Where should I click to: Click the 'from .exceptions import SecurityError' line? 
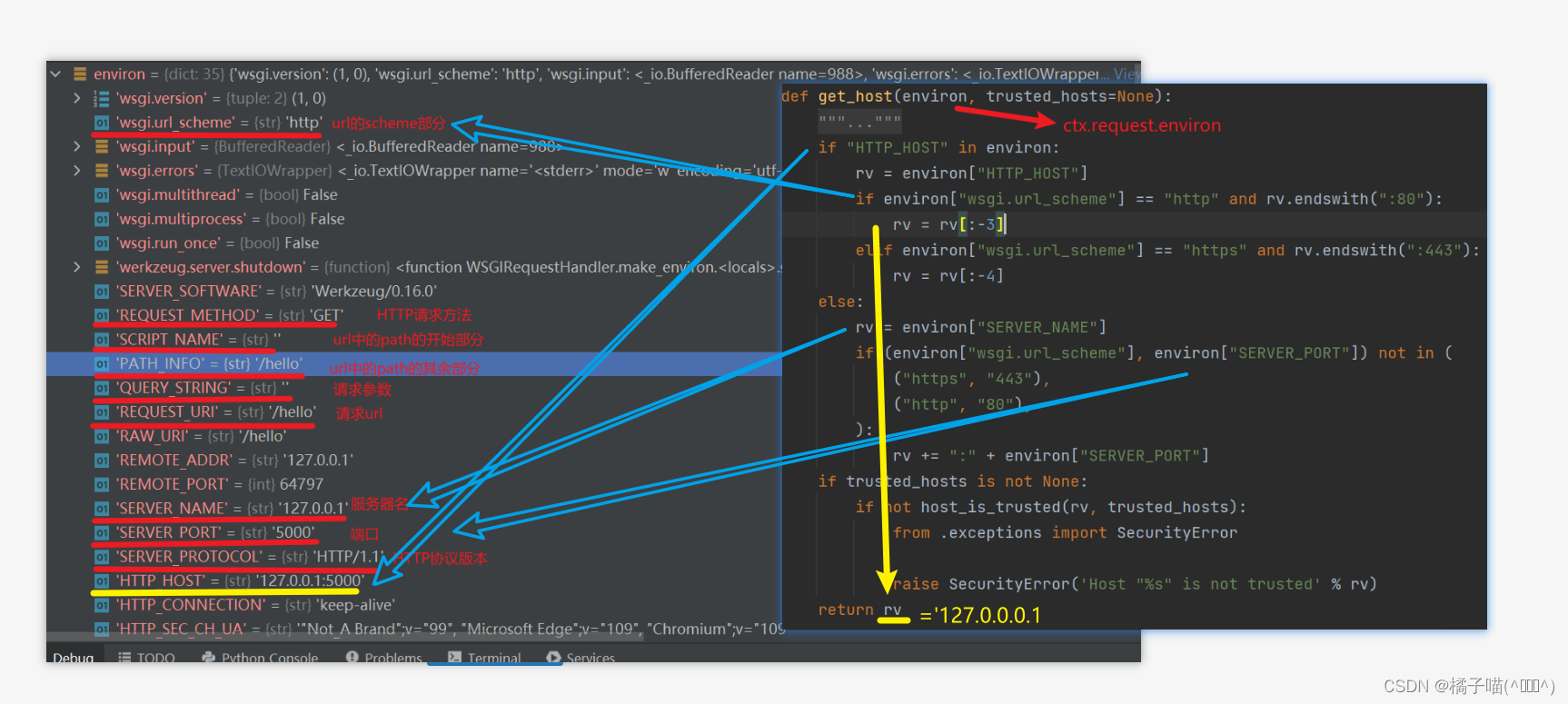point(1065,533)
